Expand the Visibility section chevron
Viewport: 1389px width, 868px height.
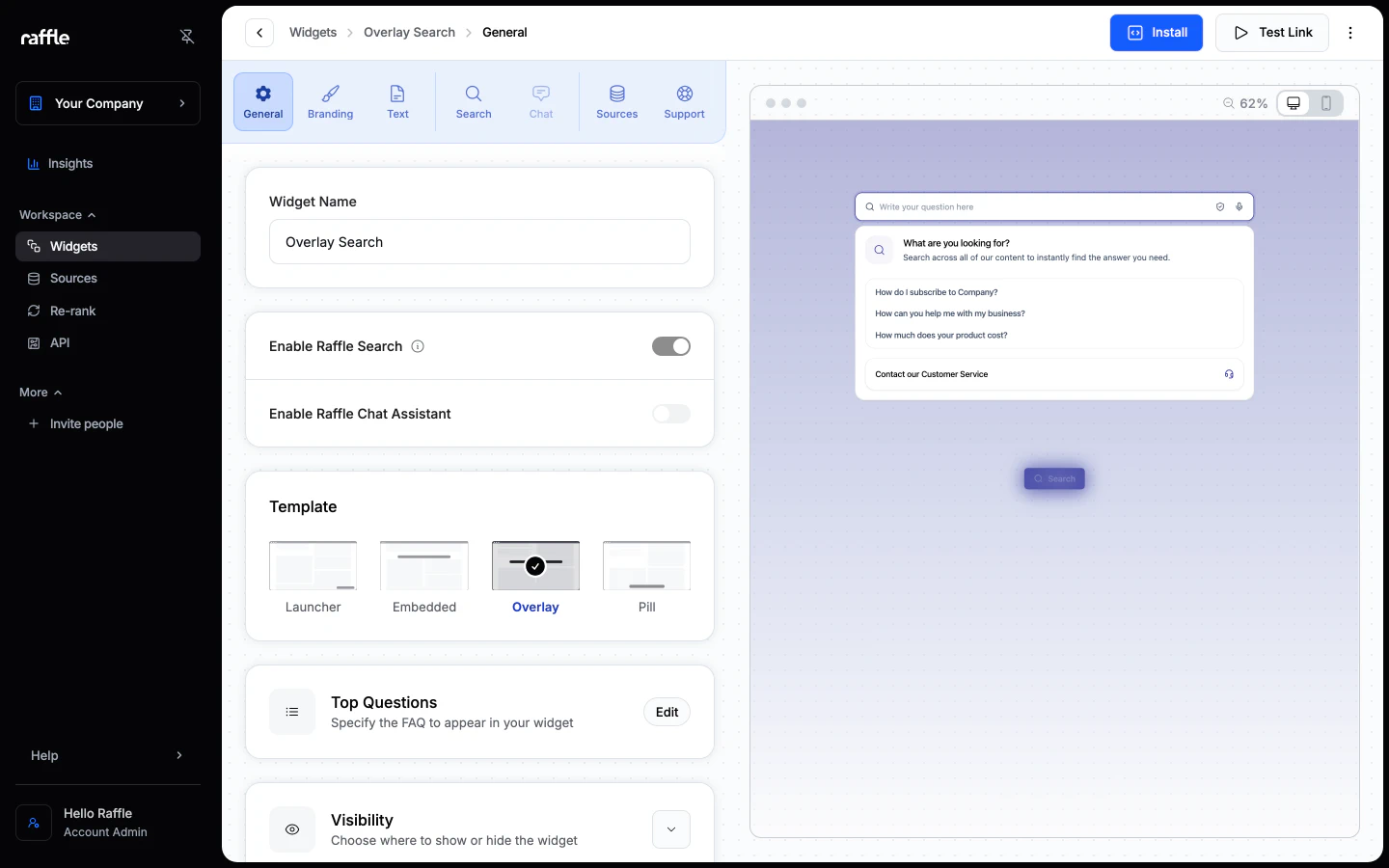pos(671,829)
